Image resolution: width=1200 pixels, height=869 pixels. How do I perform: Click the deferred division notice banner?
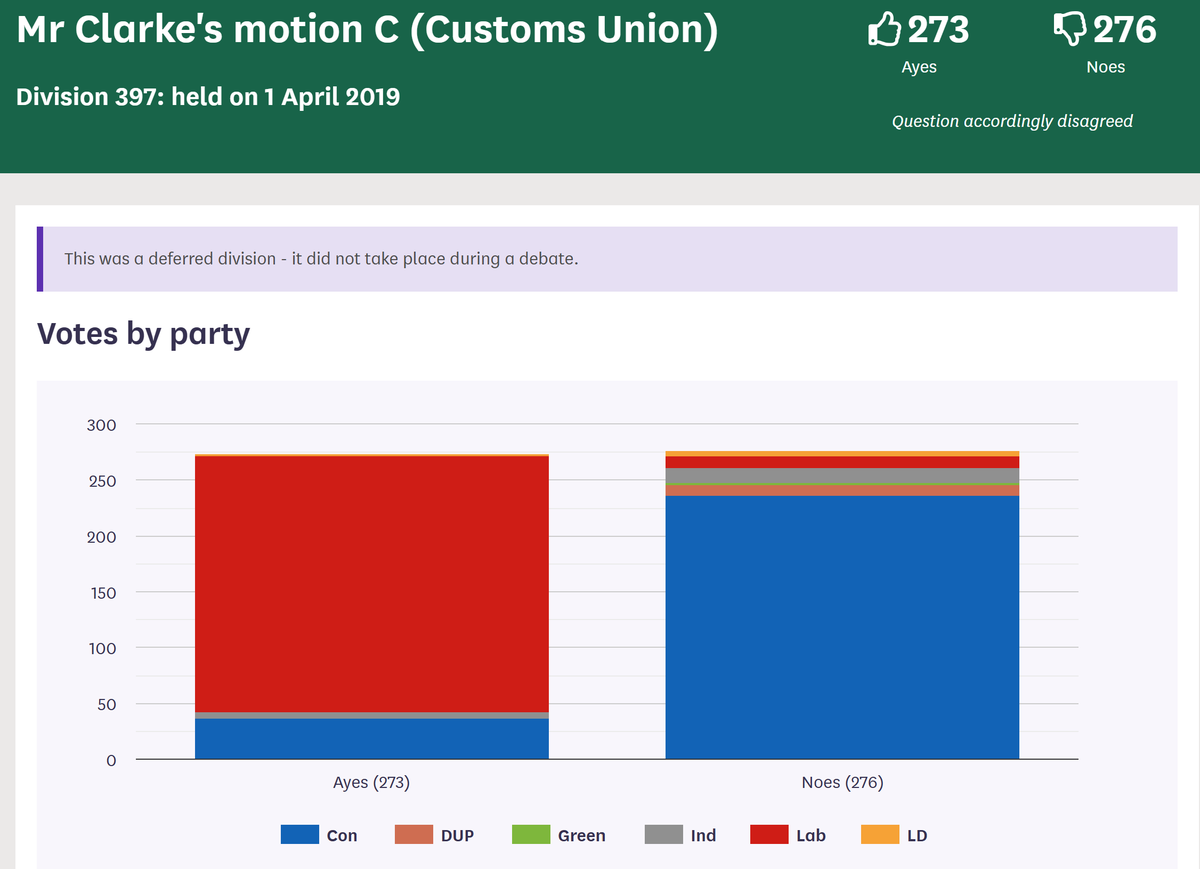607,259
